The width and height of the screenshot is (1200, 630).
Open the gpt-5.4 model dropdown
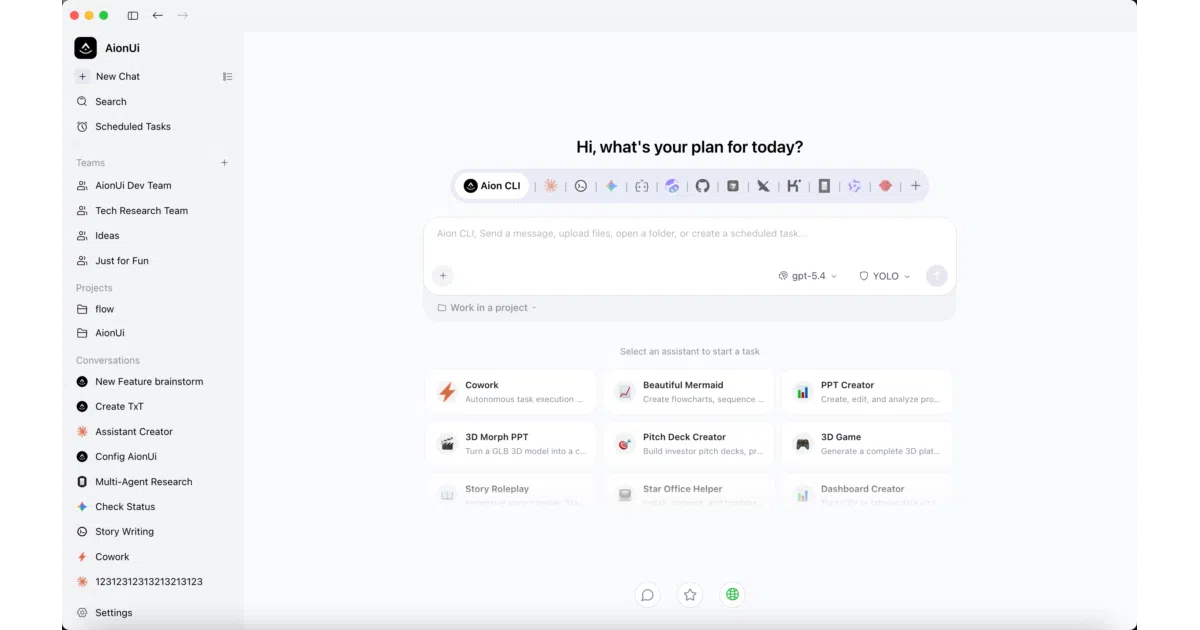pyautogui.click(x=808, y=276)
